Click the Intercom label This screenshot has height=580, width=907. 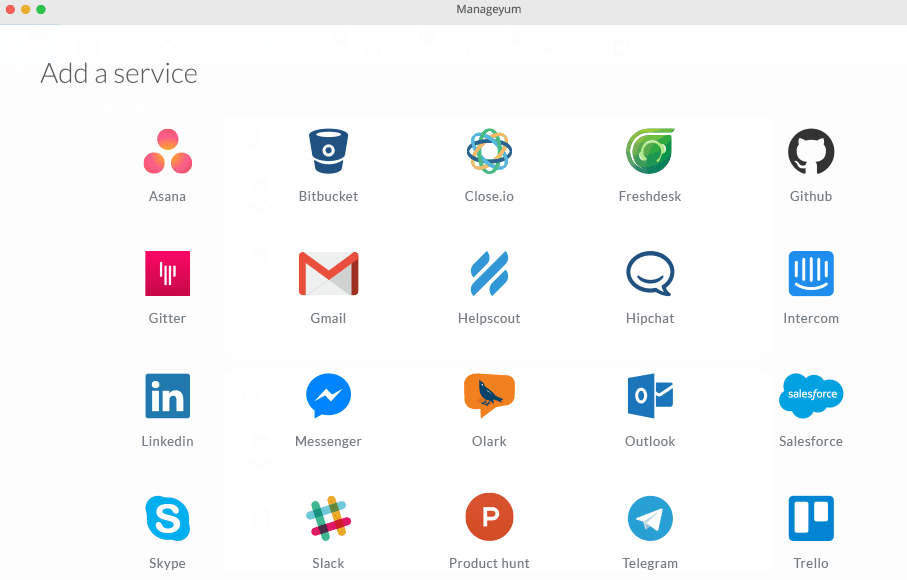click(x=811, y=319)
